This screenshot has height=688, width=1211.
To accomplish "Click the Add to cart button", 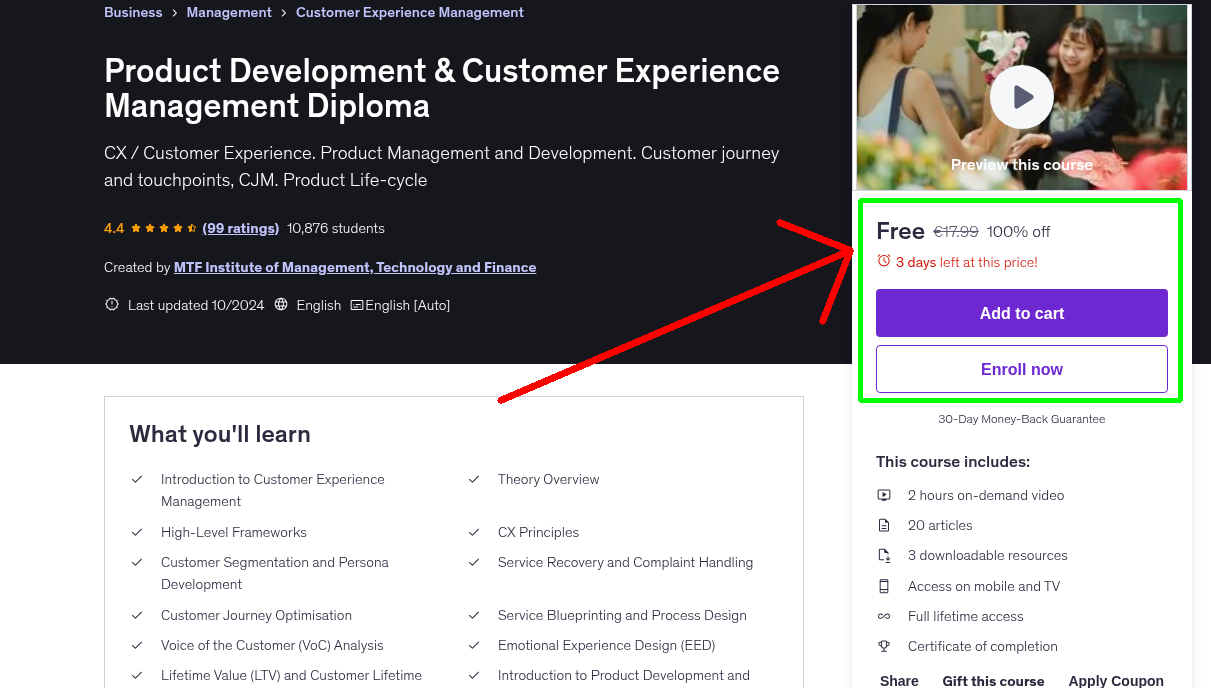I will 1021,313.
